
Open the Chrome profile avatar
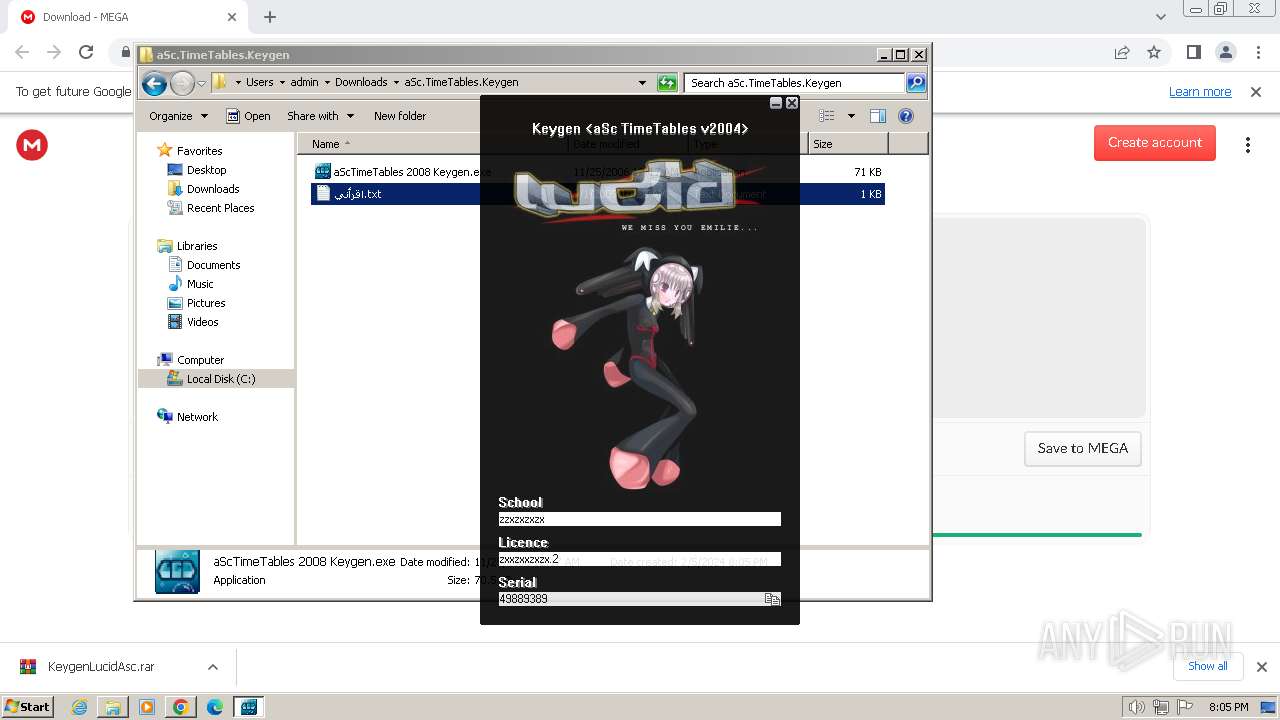click(1226, 52)
